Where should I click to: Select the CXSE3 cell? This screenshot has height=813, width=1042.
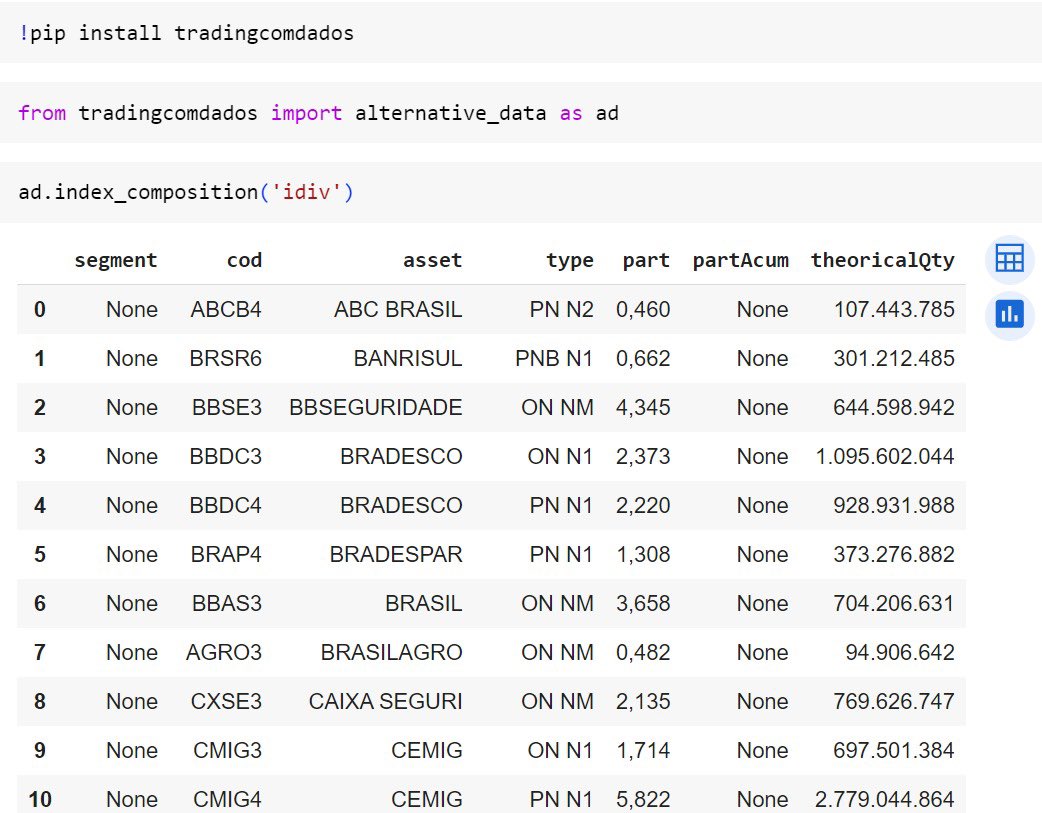(226, 701)
